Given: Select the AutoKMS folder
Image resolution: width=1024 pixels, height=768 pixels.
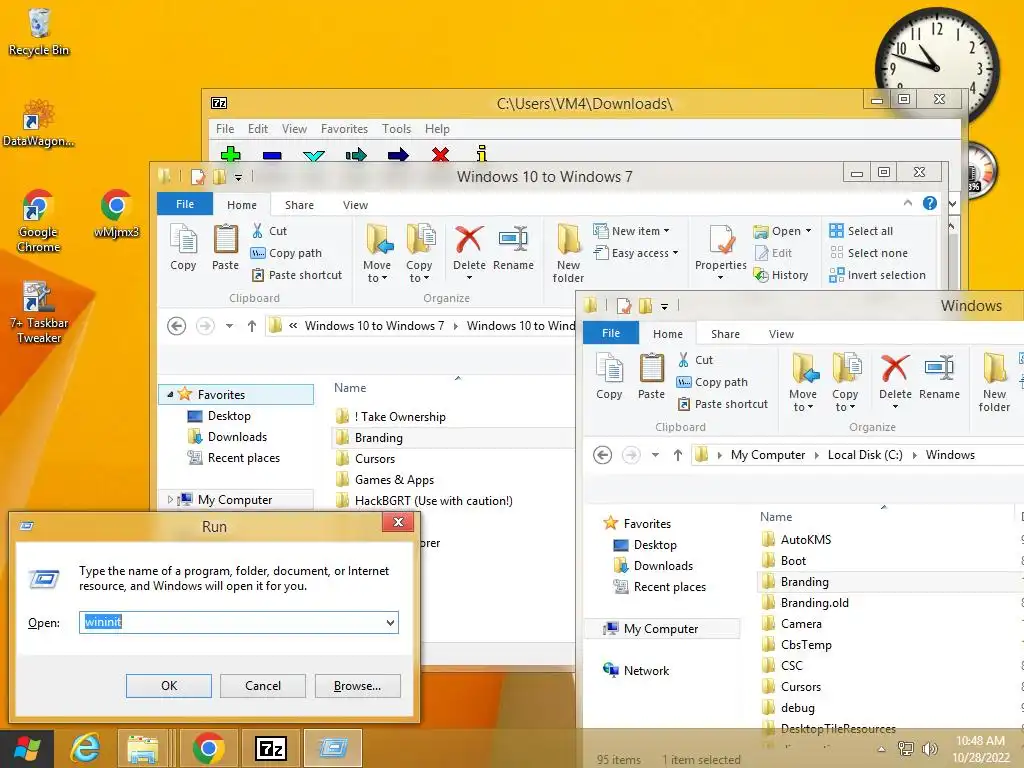Looking at the screenshot, I should (806, 539).
